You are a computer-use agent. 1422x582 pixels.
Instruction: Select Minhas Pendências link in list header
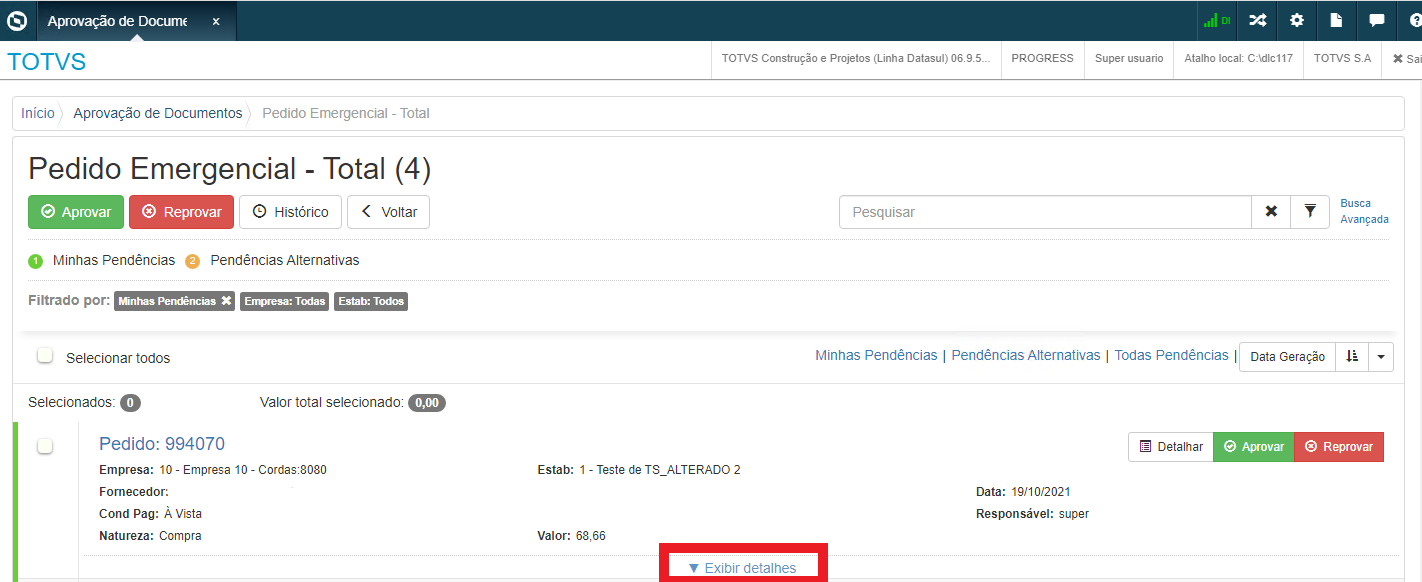(x=876, y=355)
